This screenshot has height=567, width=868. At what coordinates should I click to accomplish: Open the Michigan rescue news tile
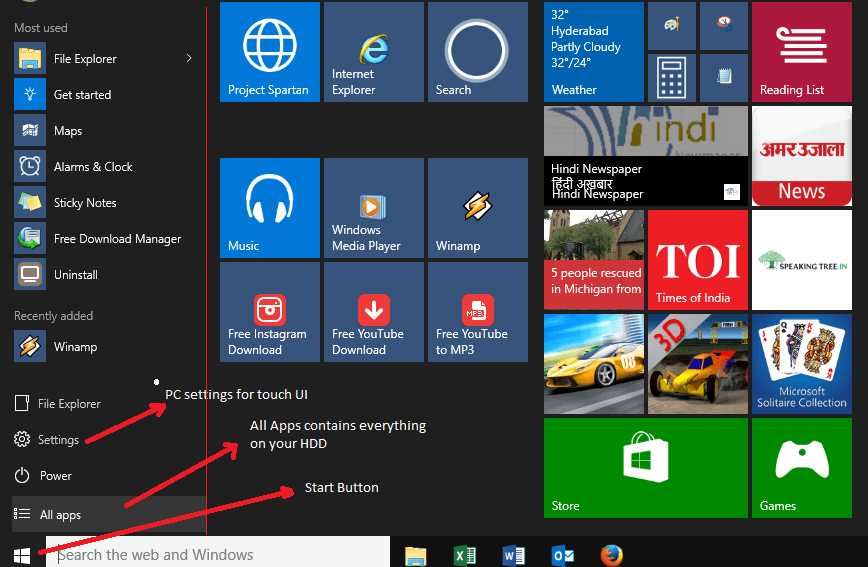[x=594, y=260]
